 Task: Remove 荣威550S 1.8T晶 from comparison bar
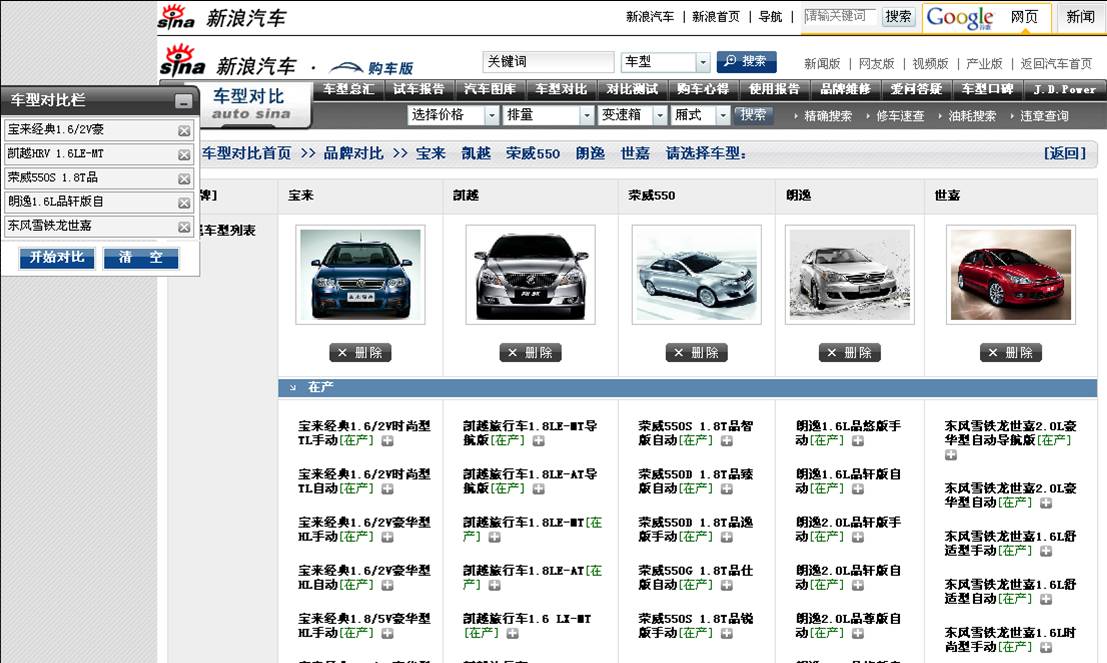184,179
